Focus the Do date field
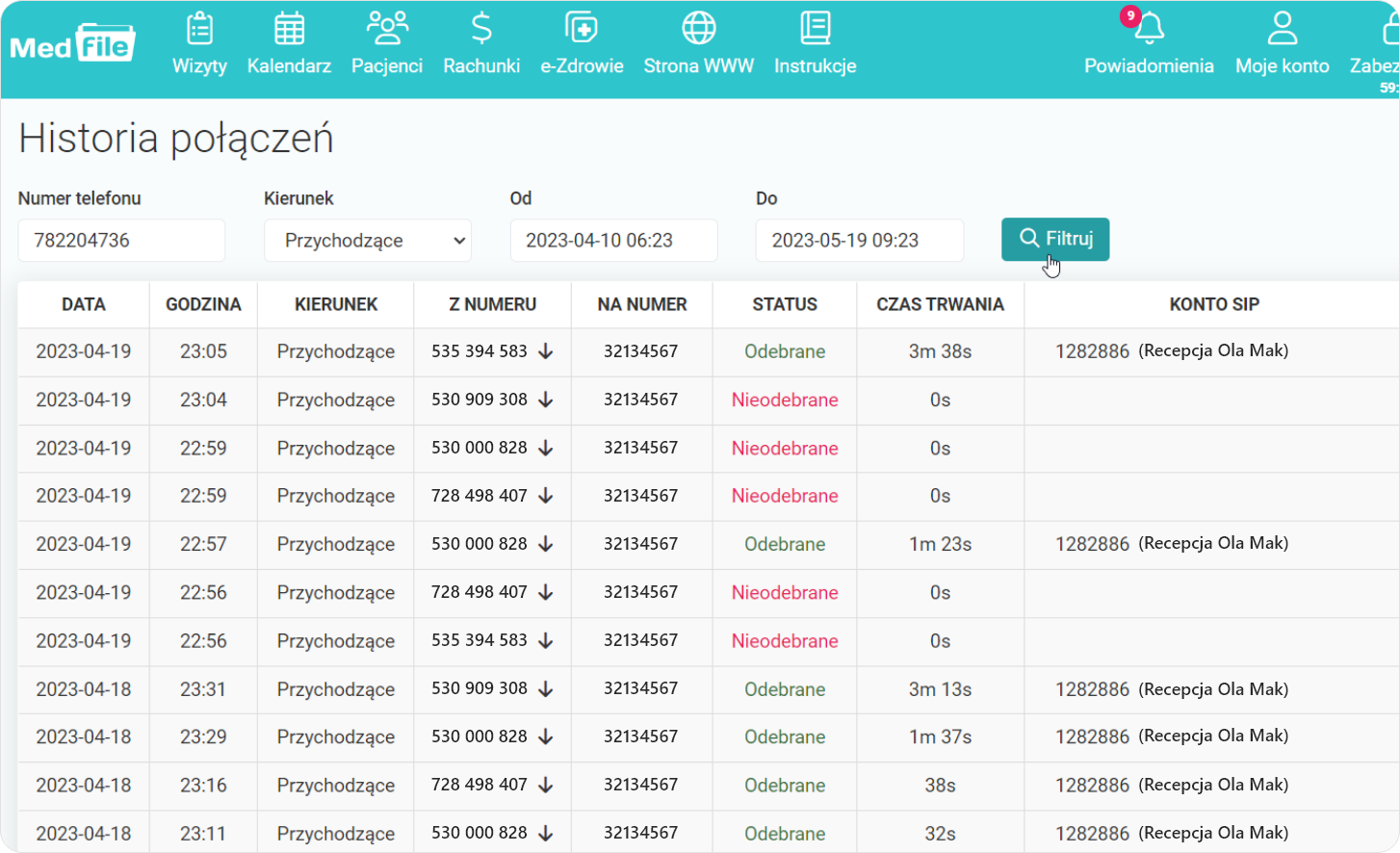 pyautogui.click(x=859, y=240)
